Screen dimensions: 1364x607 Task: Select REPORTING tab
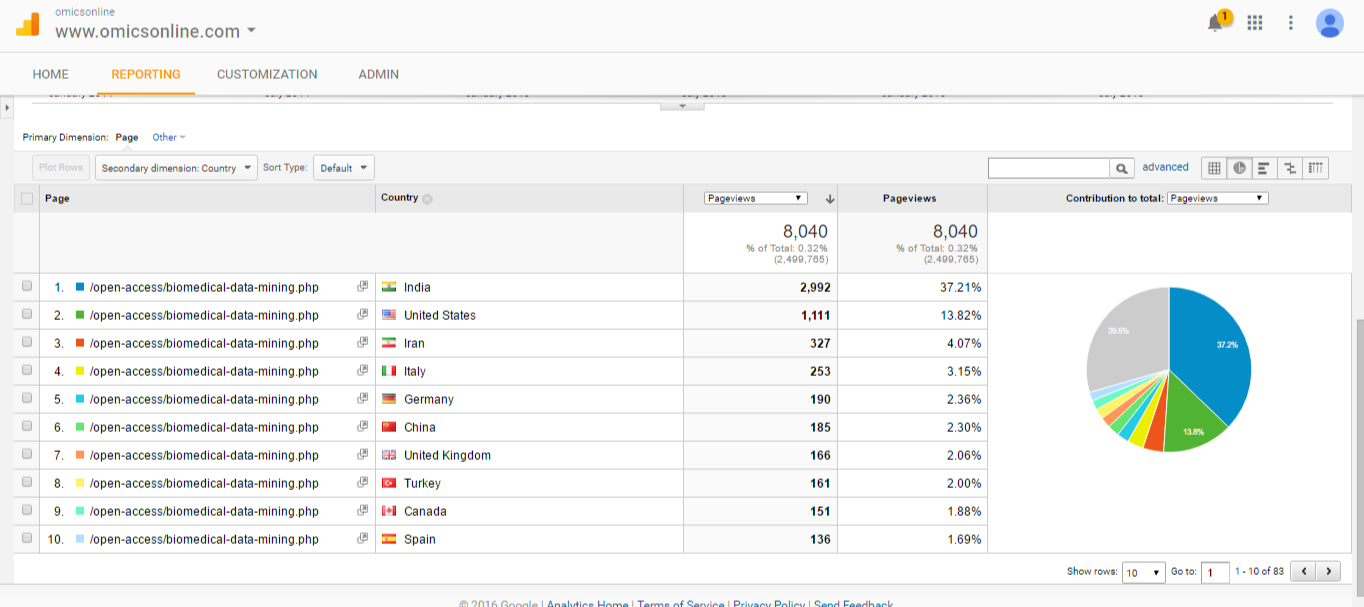coord(146,74)
